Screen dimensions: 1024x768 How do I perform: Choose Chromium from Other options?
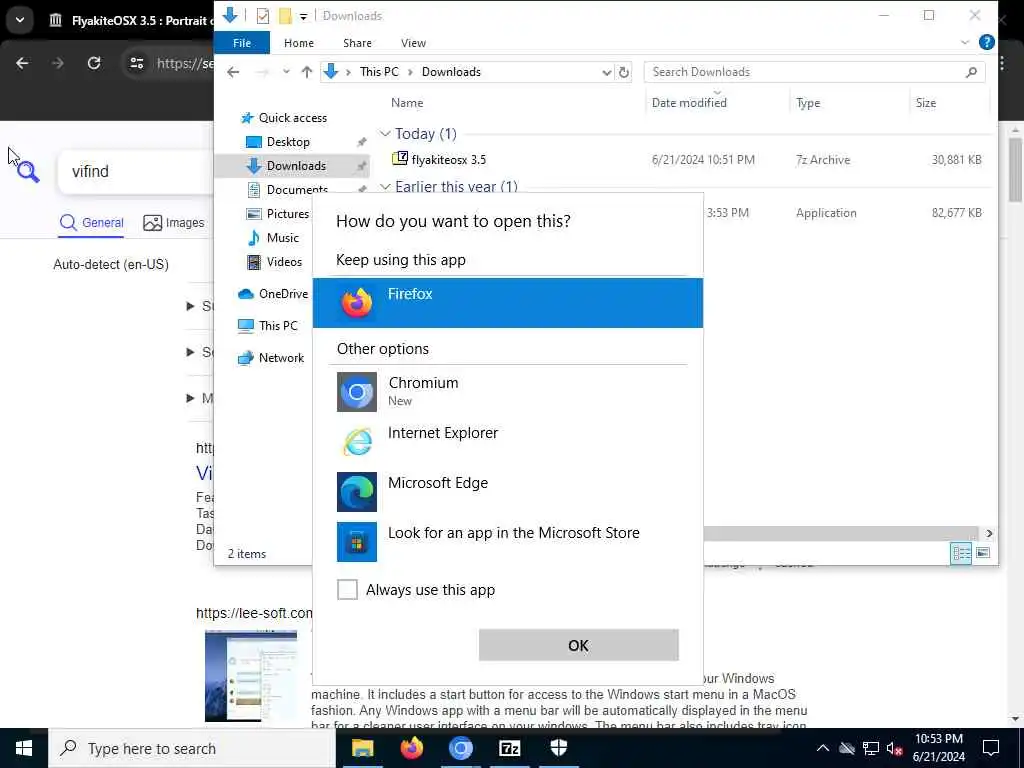tap(507, 391)
